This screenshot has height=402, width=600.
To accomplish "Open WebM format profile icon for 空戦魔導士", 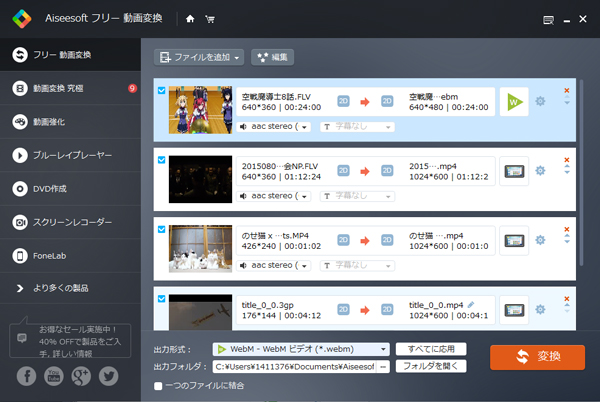I will (x=514, y=102).
